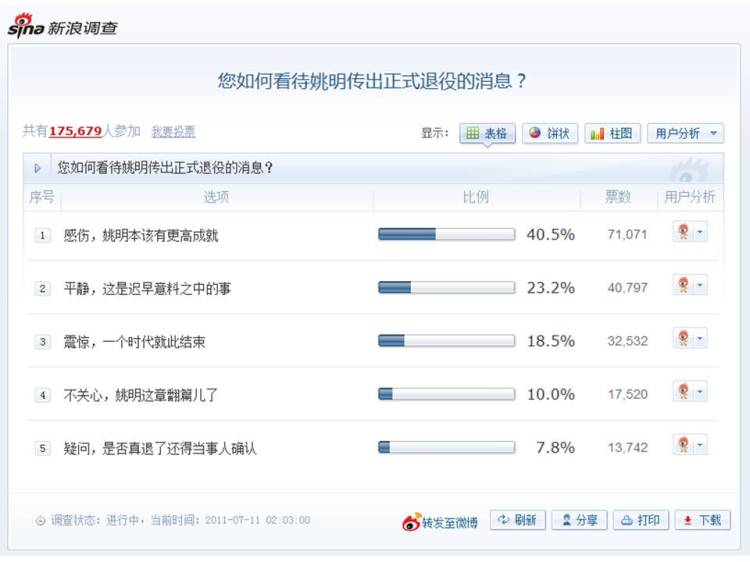Expand user analysis dropdown for option 5
The height and width of the screenshot is (562, 750).
[x=700, y=445]
